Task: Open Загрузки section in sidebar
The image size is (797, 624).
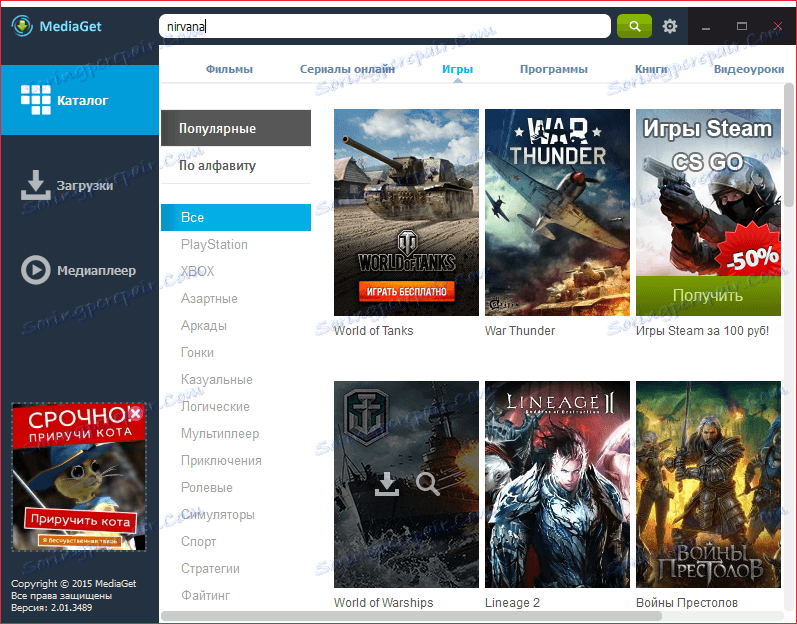Action: point(80,185)
